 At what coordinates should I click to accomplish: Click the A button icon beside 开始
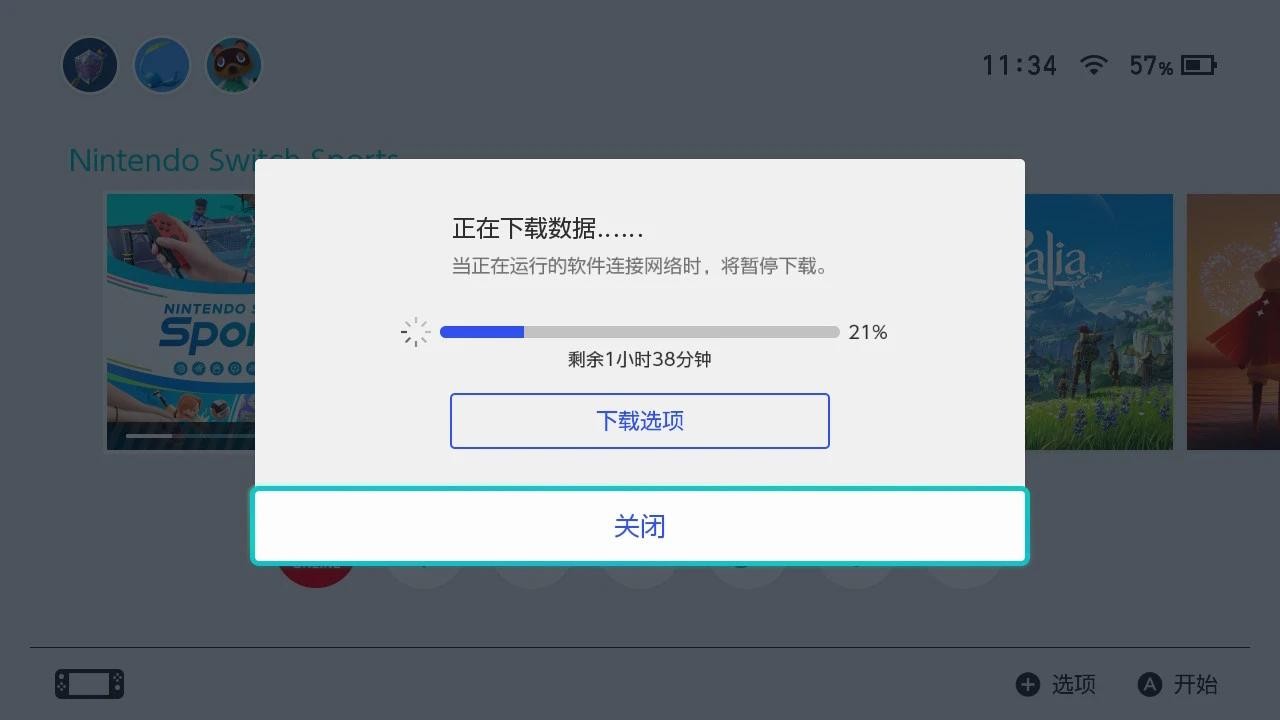[1150, 684]
